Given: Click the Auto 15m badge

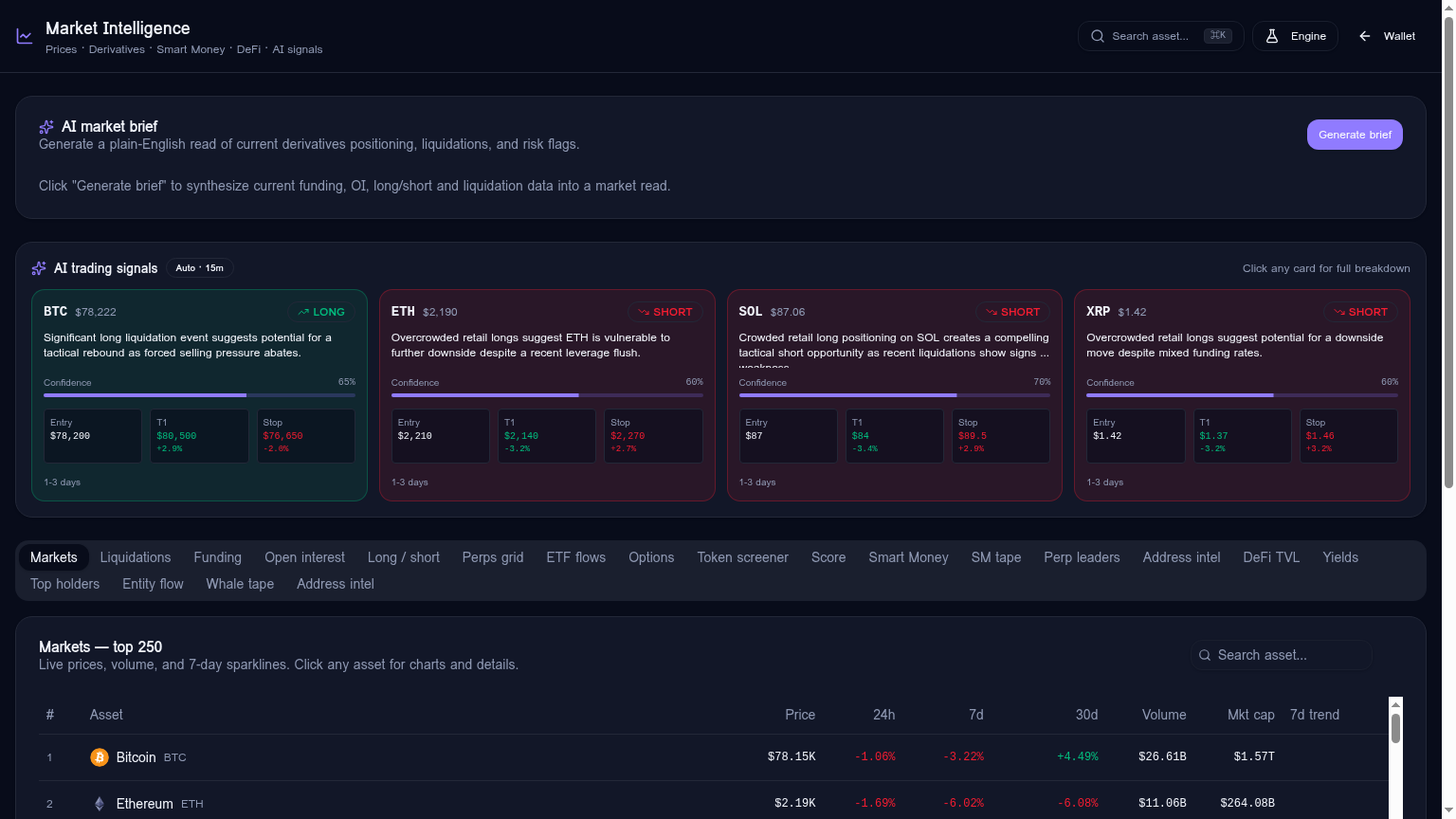Looking at the screenshot, I should (x=200, y=268).
